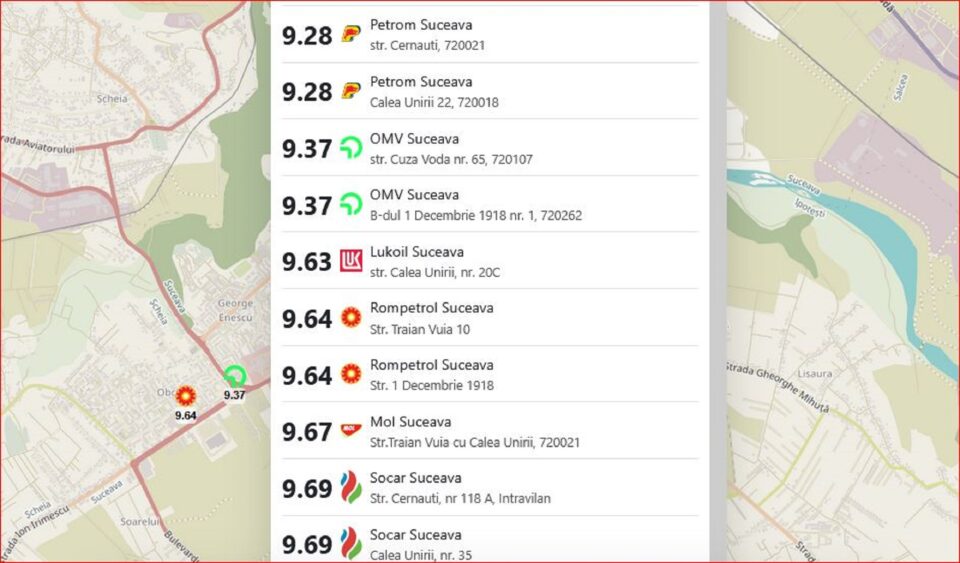Select the OMV logo beside str. Cuza Voda
The image size is (960, 563).
[x=350, y=148]
